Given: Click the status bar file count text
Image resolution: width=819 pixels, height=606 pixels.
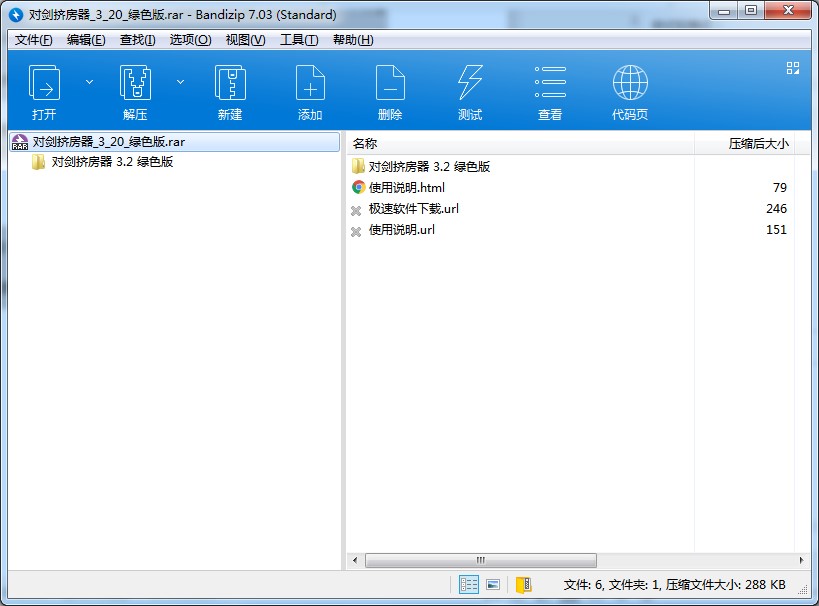Looking at the screenshot, I should 674,585.
